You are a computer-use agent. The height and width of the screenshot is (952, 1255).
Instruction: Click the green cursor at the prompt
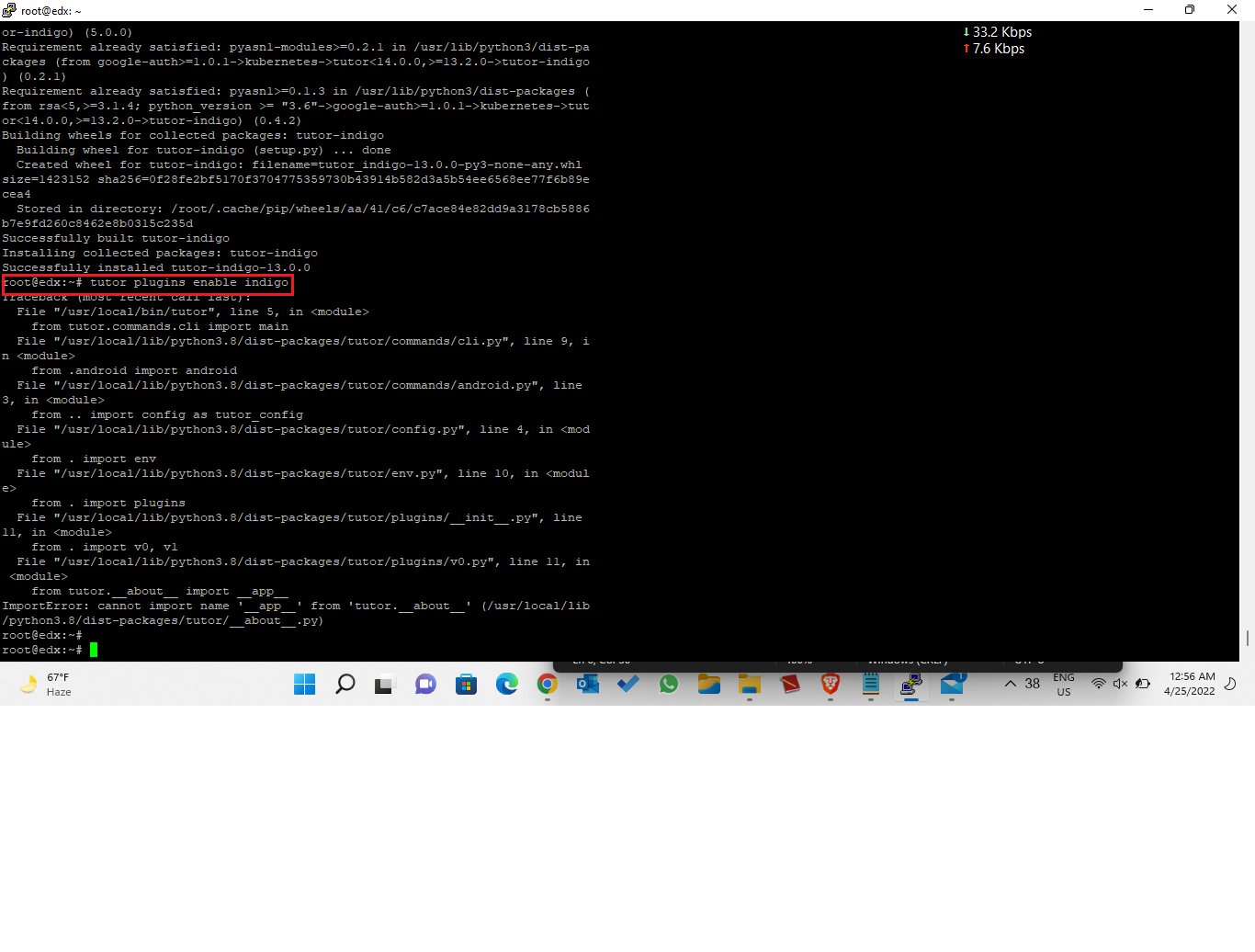tap(94, 650)
